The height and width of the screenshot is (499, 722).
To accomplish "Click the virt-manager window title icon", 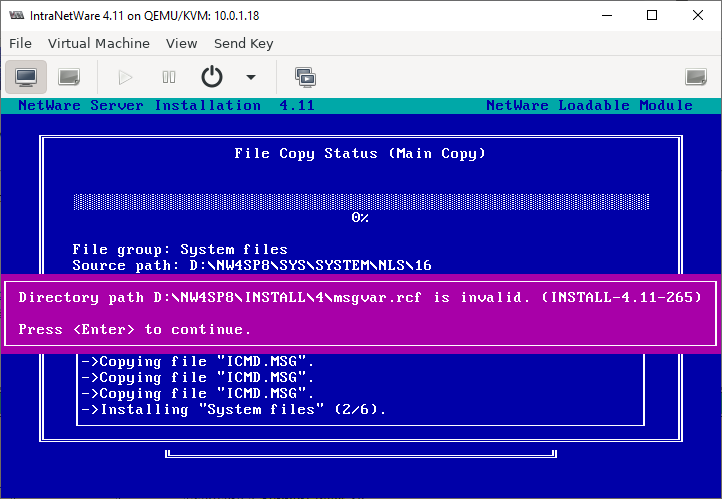I will tap(17, 15).
